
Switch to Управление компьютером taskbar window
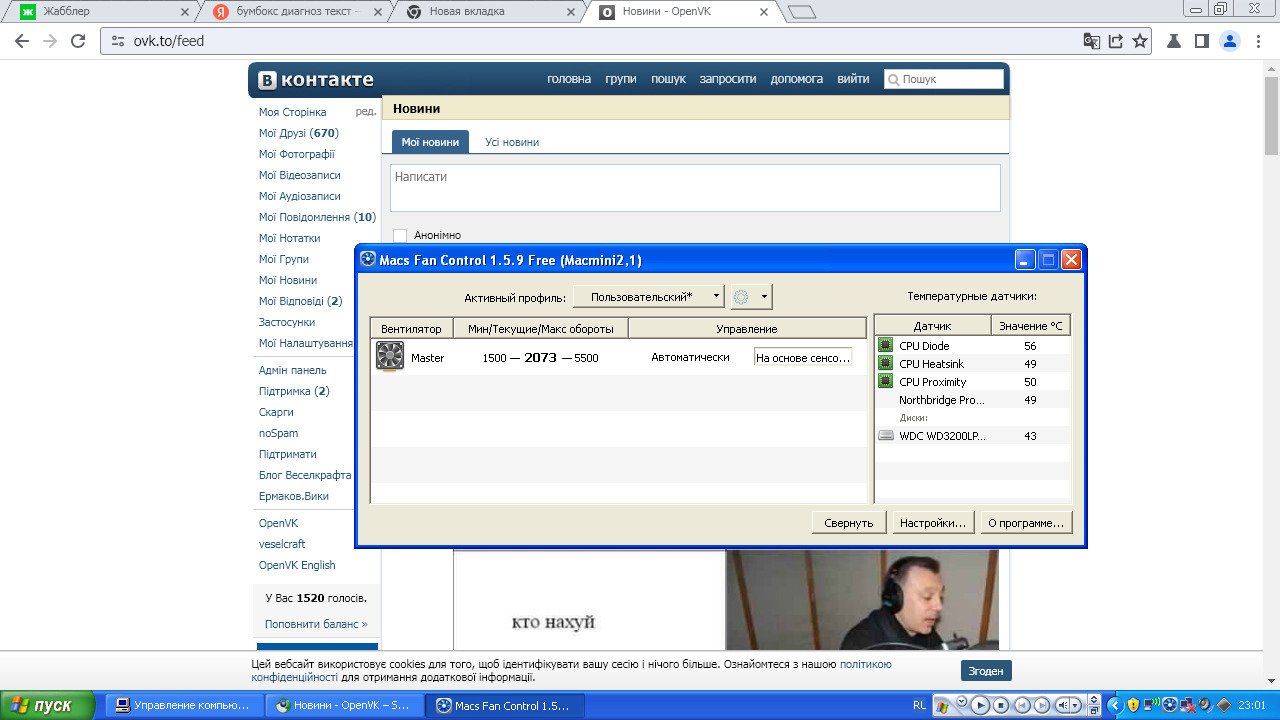(184, 705)
